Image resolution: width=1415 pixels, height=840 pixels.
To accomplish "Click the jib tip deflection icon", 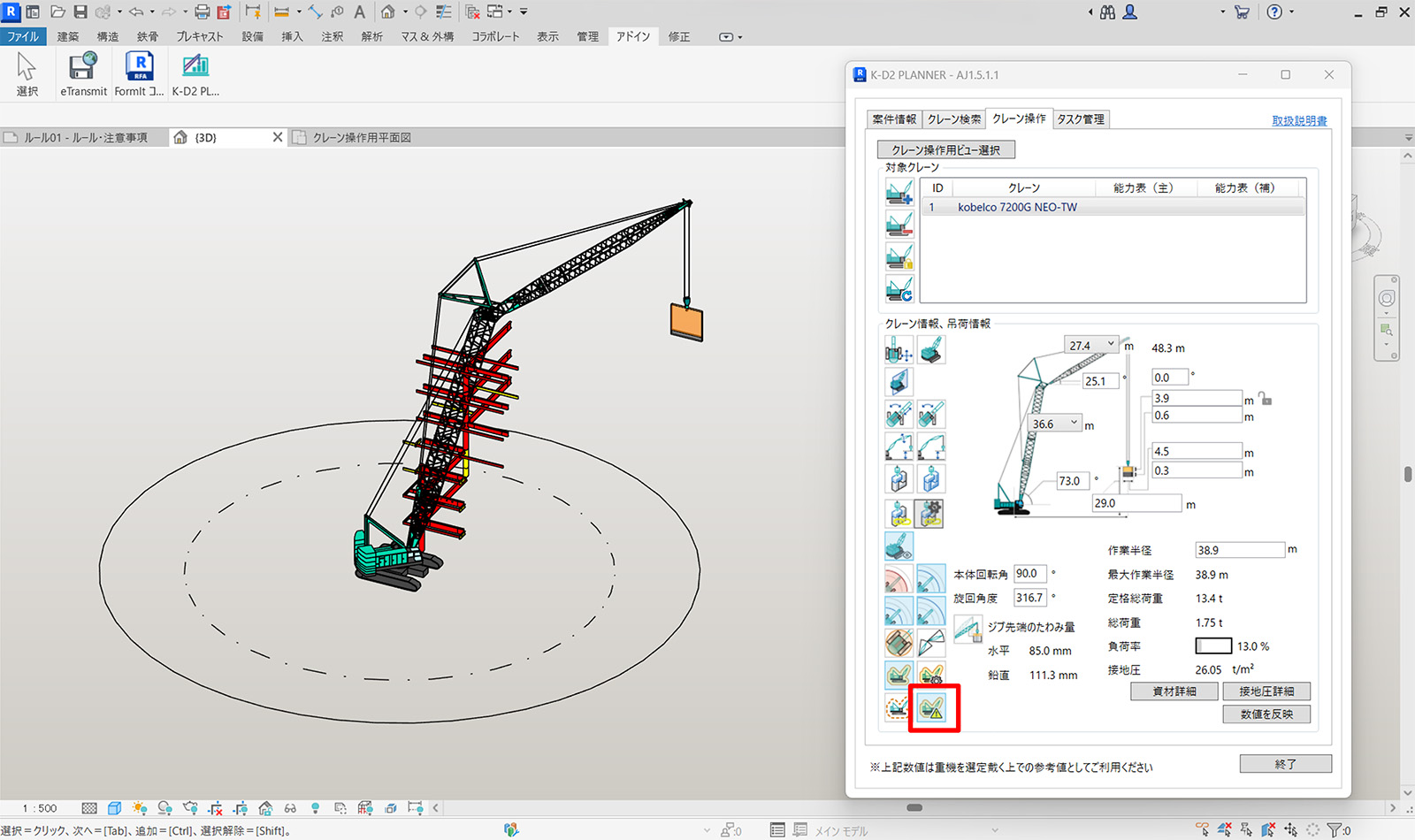I will [x=968, y=630].
